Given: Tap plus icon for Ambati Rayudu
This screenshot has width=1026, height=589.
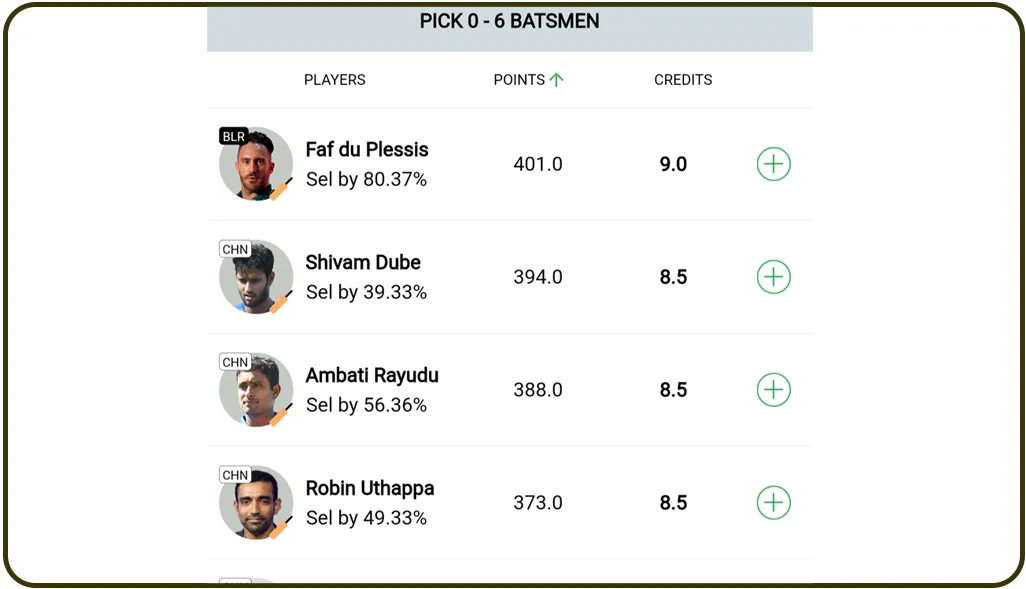Looking at the screenshot, I should pyautogui.click(x=773, y=390).
